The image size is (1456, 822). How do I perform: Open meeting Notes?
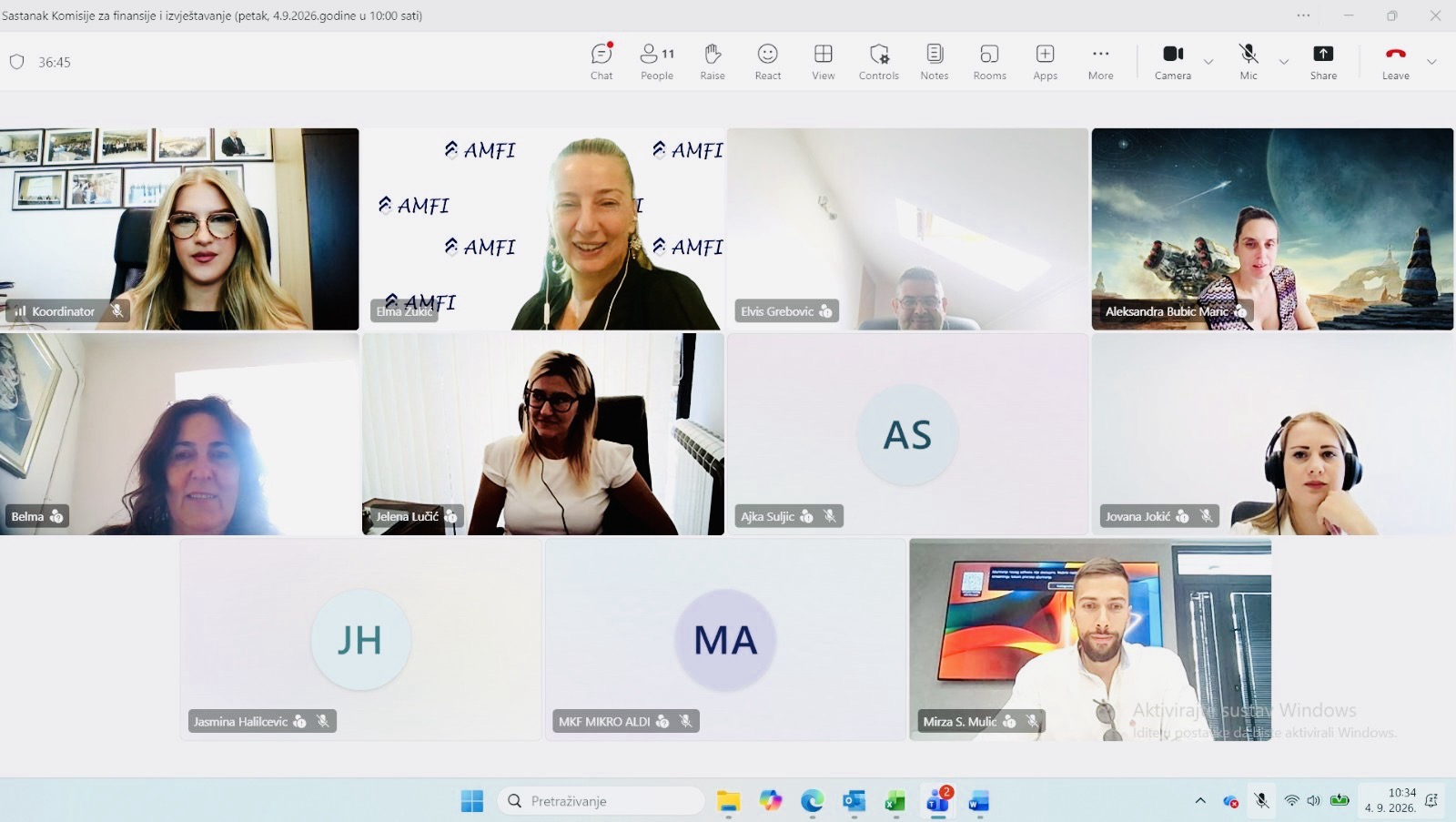(935, 62)
